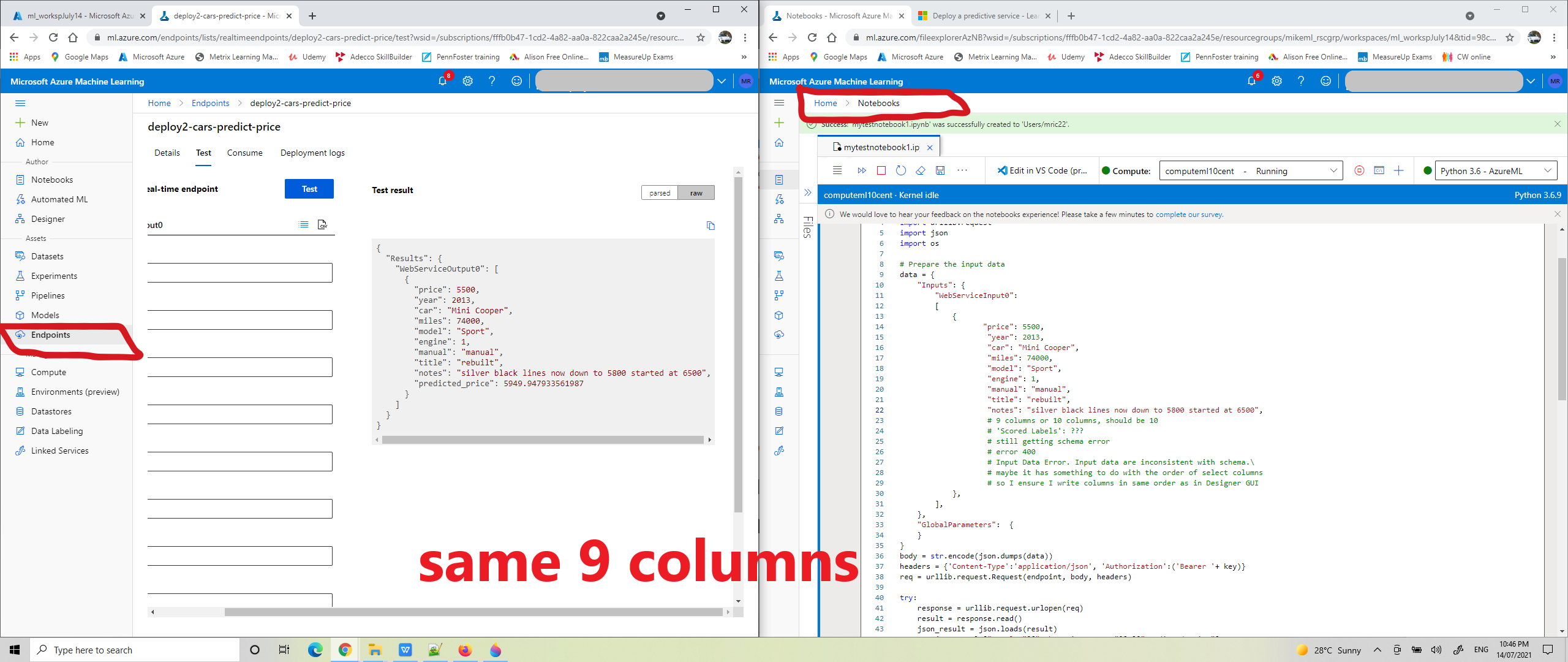
Task: Switch test result view to parsed
Action: click(660, 193)
